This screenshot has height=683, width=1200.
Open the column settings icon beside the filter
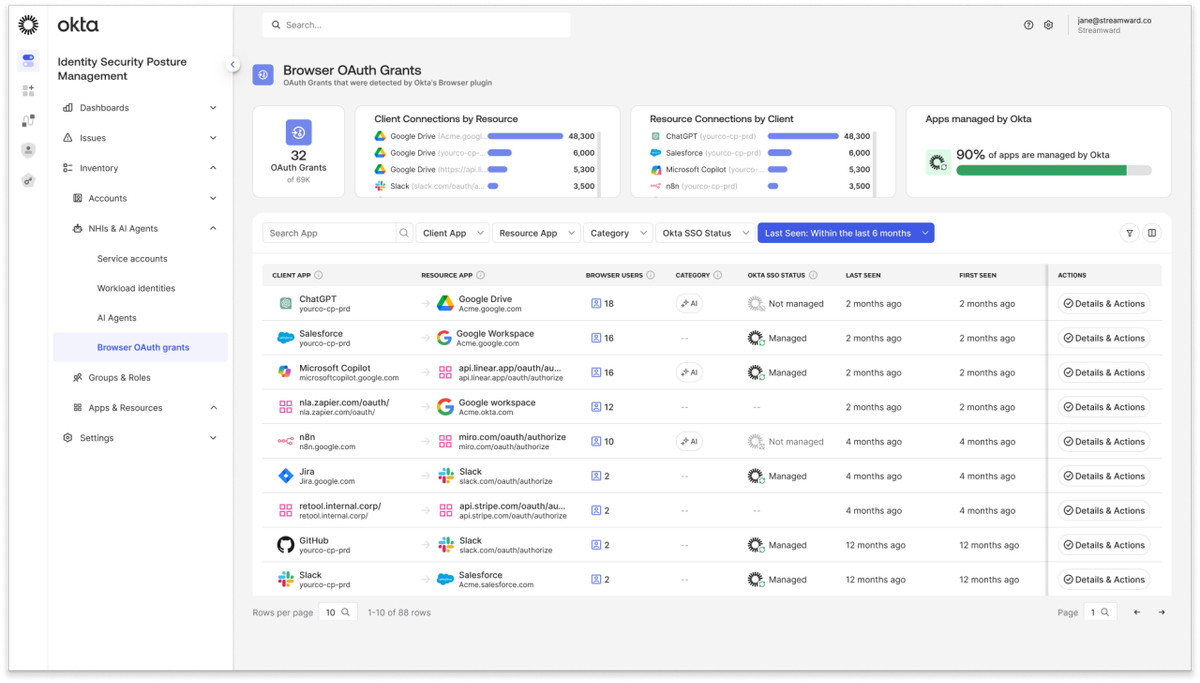1153,232
